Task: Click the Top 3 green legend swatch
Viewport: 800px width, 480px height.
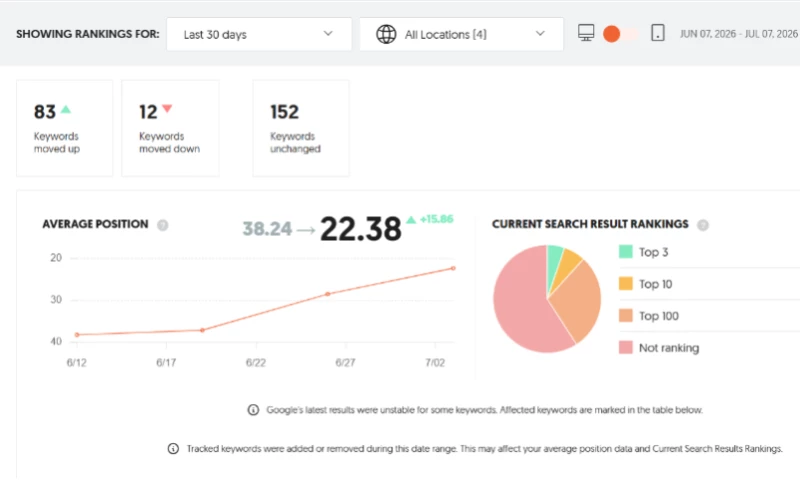Action: click(x=626, y=251)
